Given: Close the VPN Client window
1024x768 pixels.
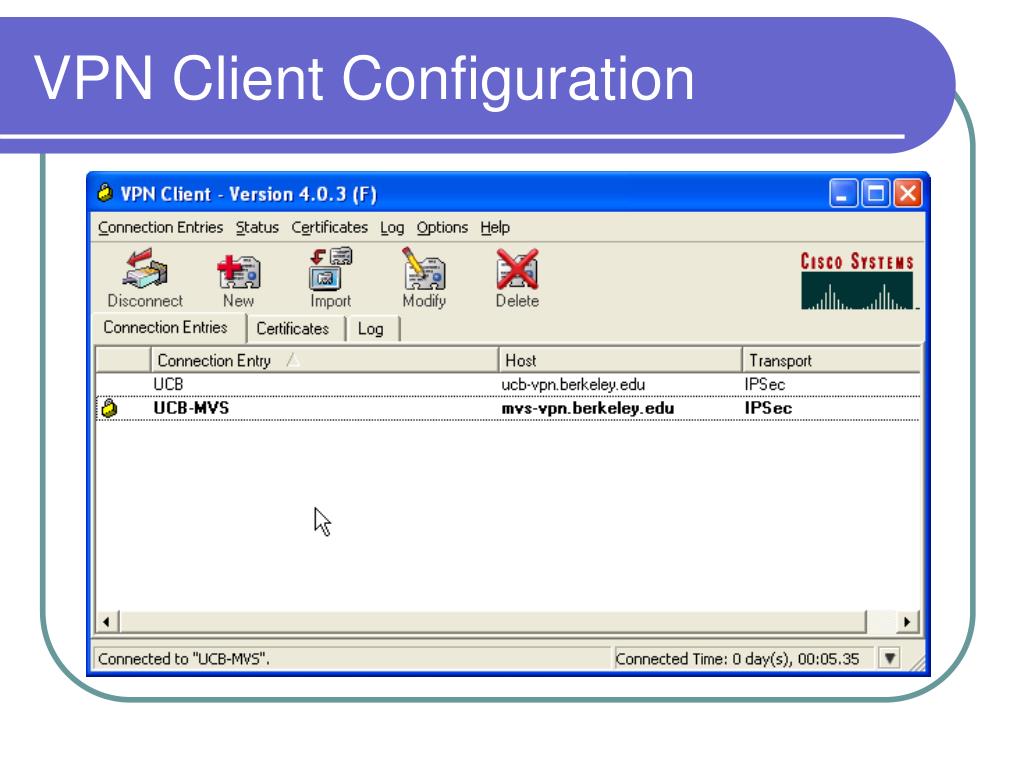Looking at the screenshot, I should click(x=908, y=193).
